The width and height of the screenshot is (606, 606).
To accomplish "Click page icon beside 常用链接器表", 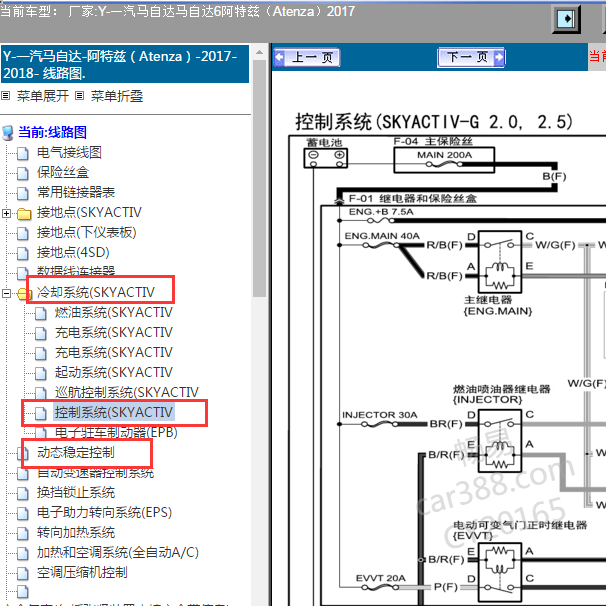I will (23, 193).
